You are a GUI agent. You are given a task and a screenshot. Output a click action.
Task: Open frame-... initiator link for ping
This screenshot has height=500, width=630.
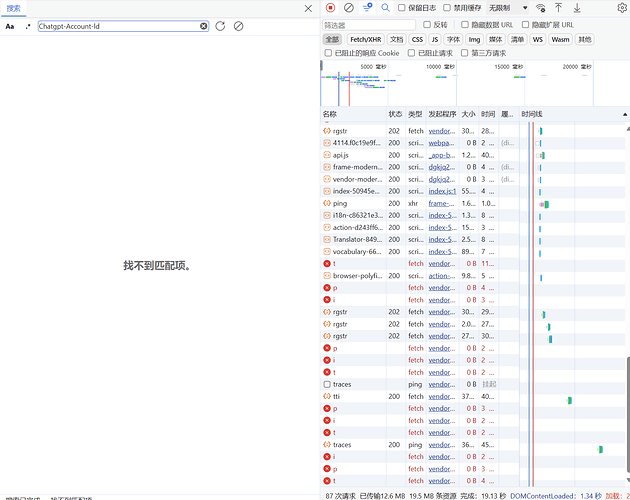(x=442, y=203)
